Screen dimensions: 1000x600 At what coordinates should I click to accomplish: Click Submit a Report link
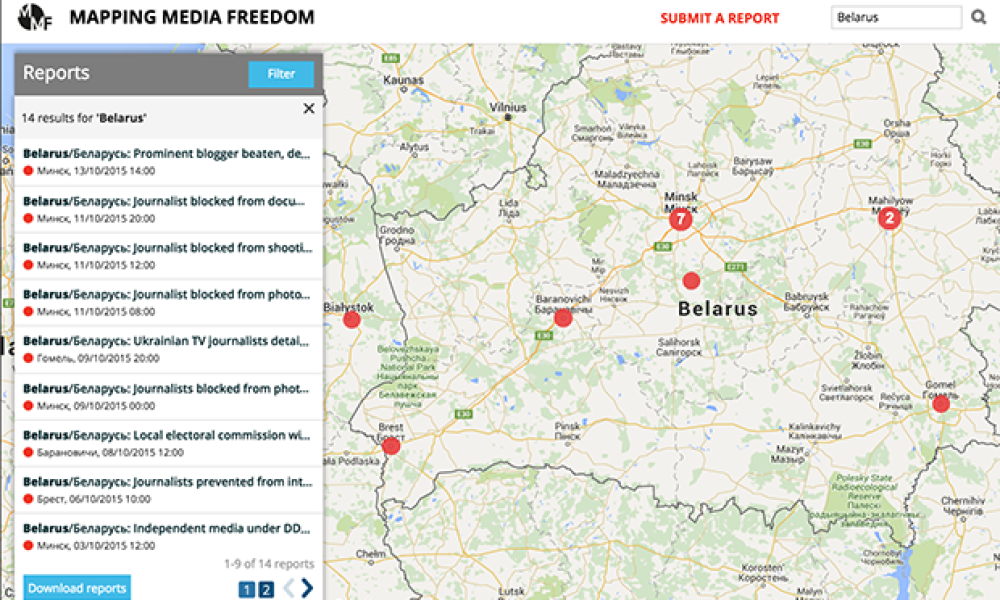pos(719,18)
